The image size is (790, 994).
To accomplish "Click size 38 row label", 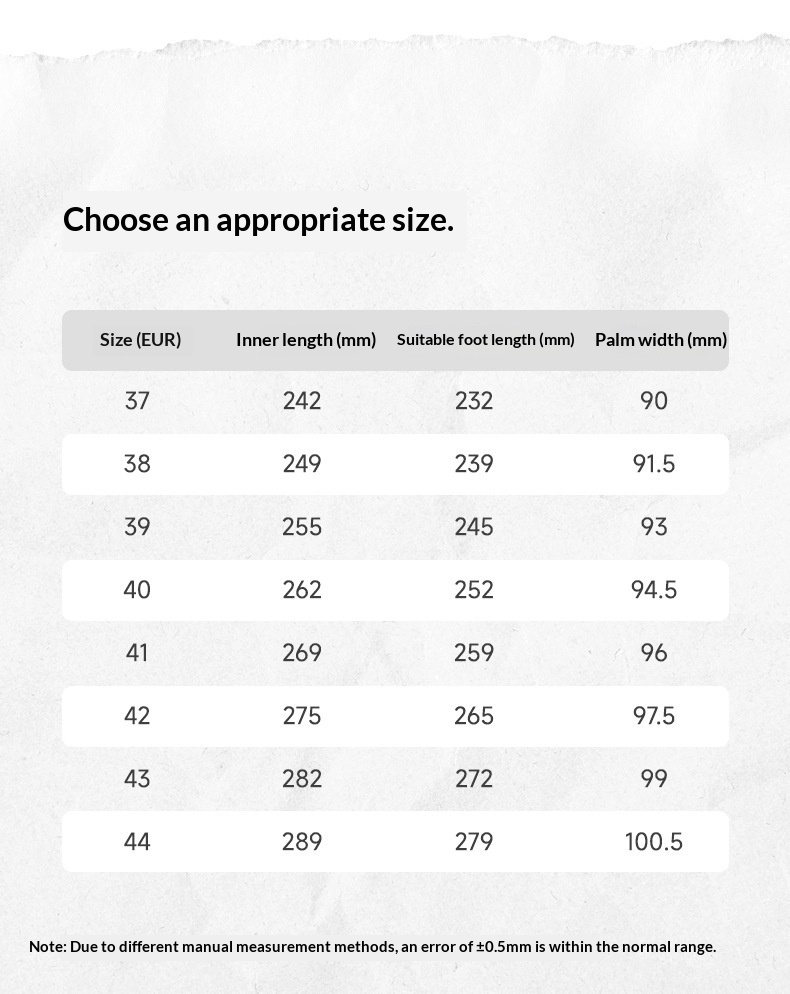I will pyautogui.click(x=137, y=463).
